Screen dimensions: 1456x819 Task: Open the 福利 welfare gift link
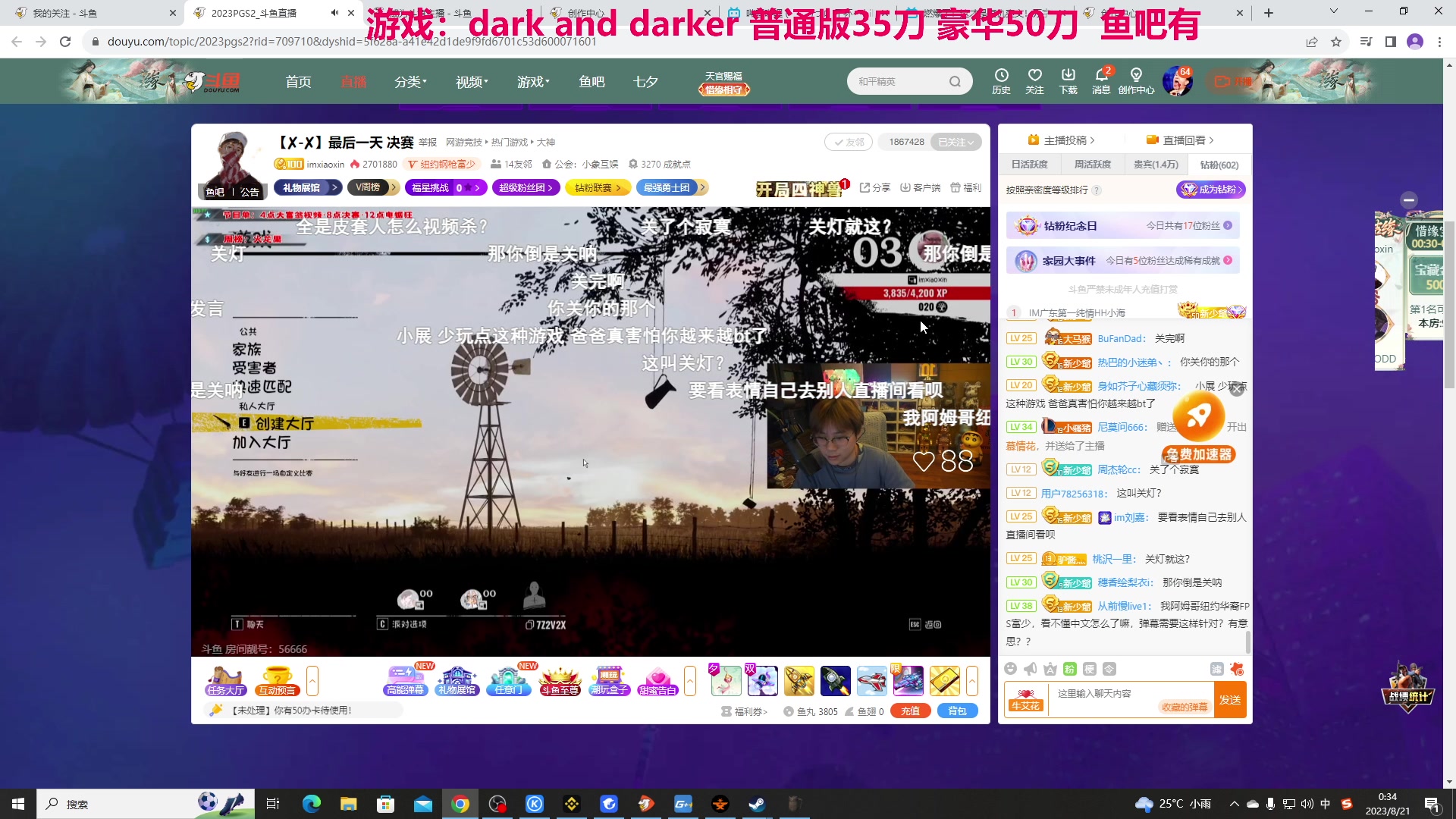tap(965, 187)
